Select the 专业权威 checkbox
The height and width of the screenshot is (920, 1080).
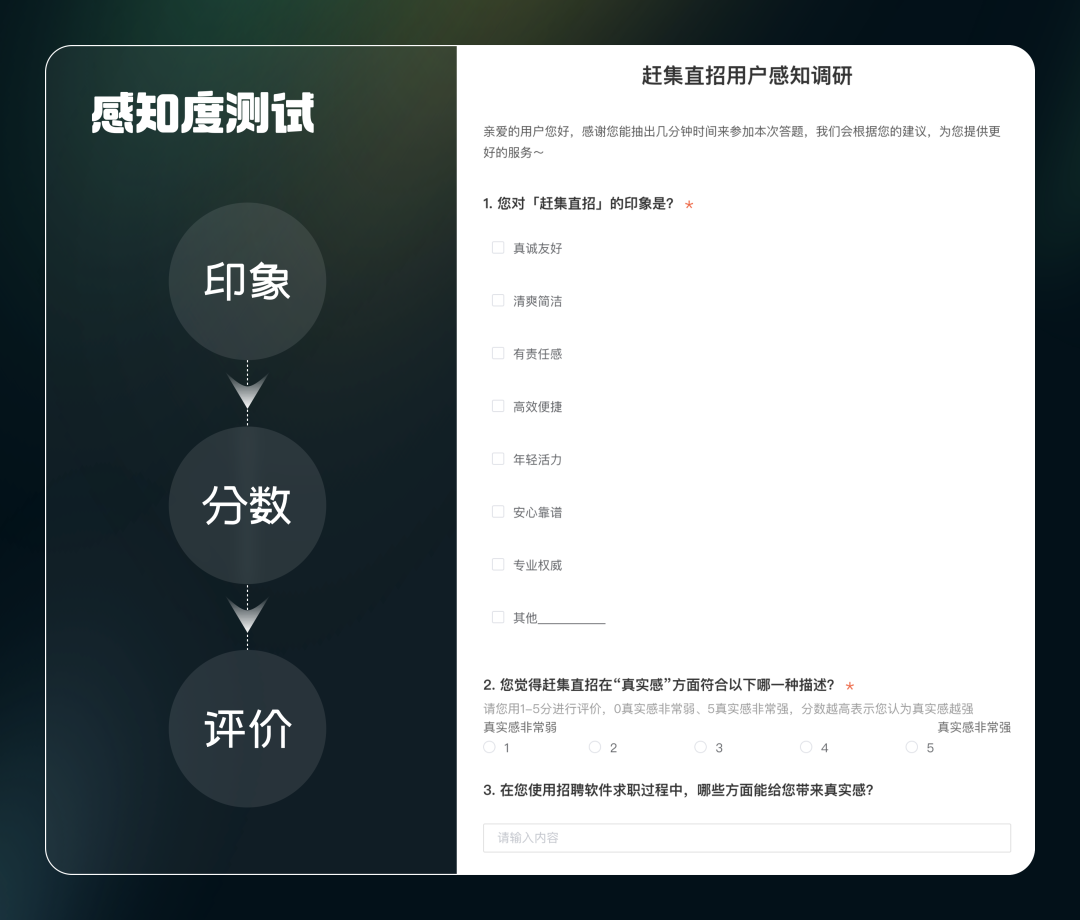pyautogui.click(x=498, y=565)
